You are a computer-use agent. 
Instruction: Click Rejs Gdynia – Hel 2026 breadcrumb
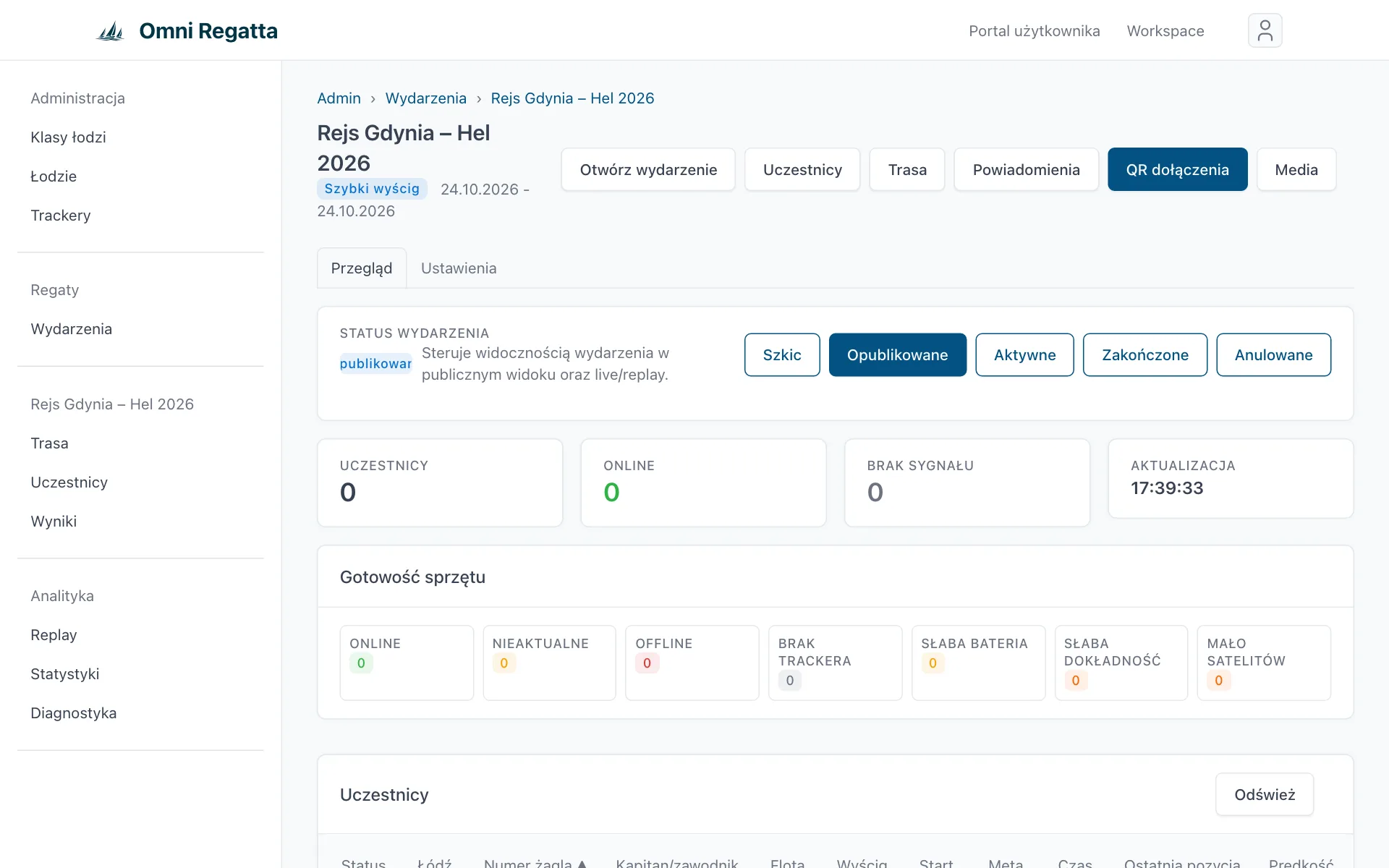[x=572, y=98]
